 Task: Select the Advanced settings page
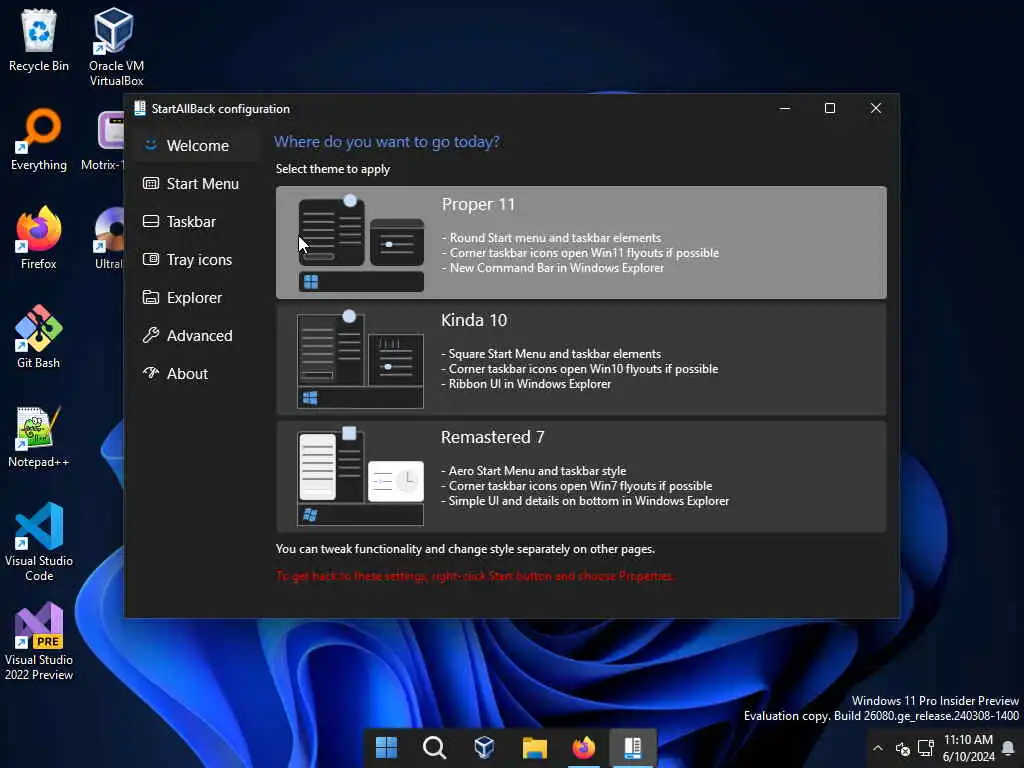[197, 335]
